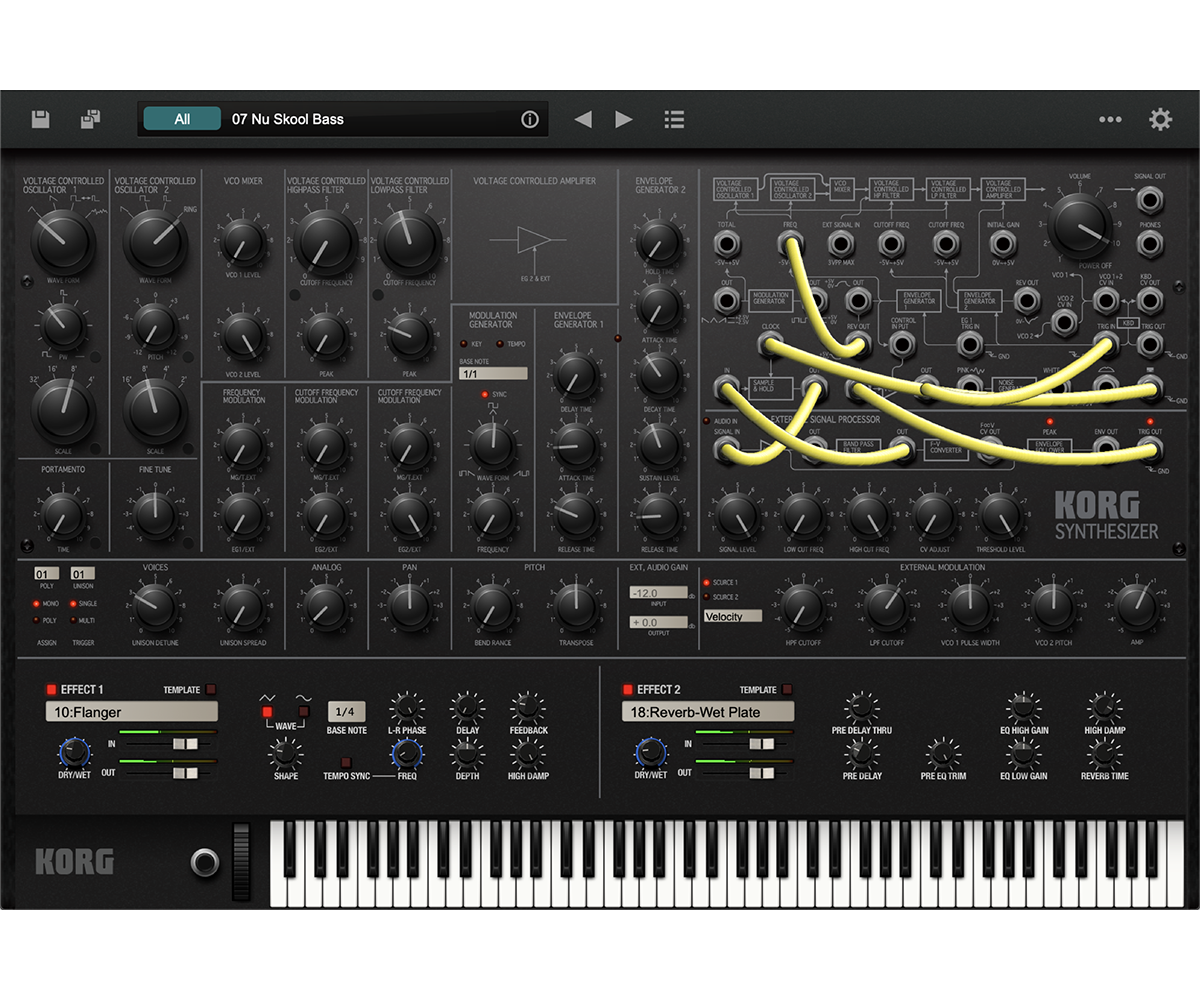Select external modulation Source 1

706,582
